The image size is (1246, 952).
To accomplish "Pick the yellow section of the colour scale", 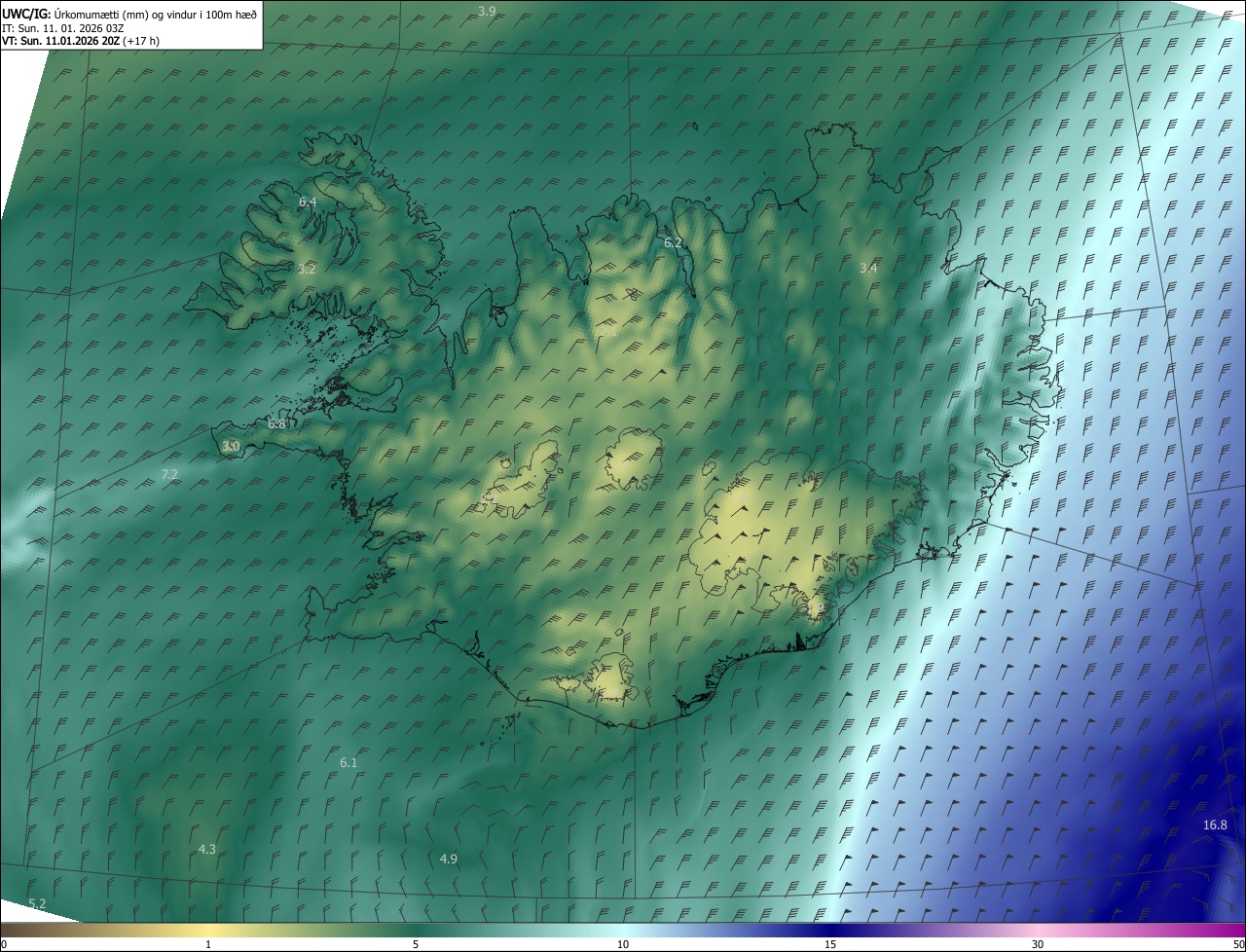I will (209, 930).
